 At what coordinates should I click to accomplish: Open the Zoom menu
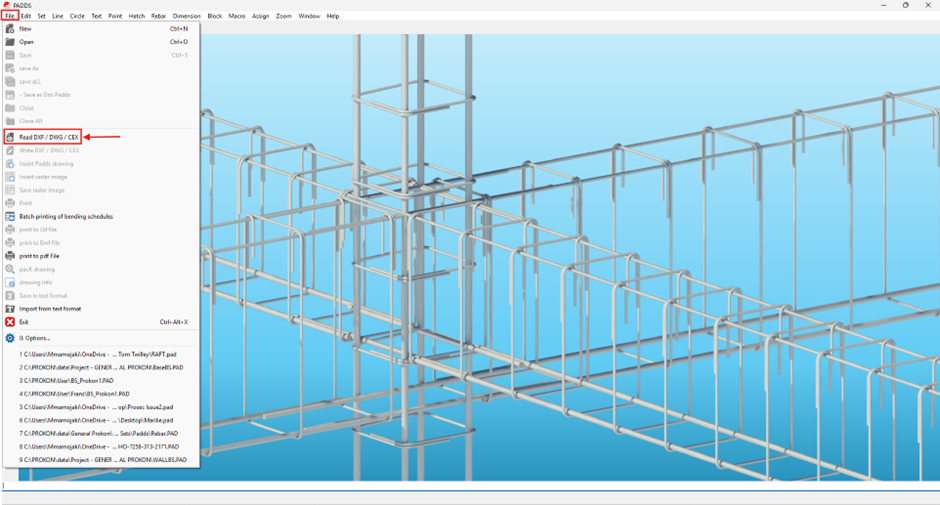284,16
